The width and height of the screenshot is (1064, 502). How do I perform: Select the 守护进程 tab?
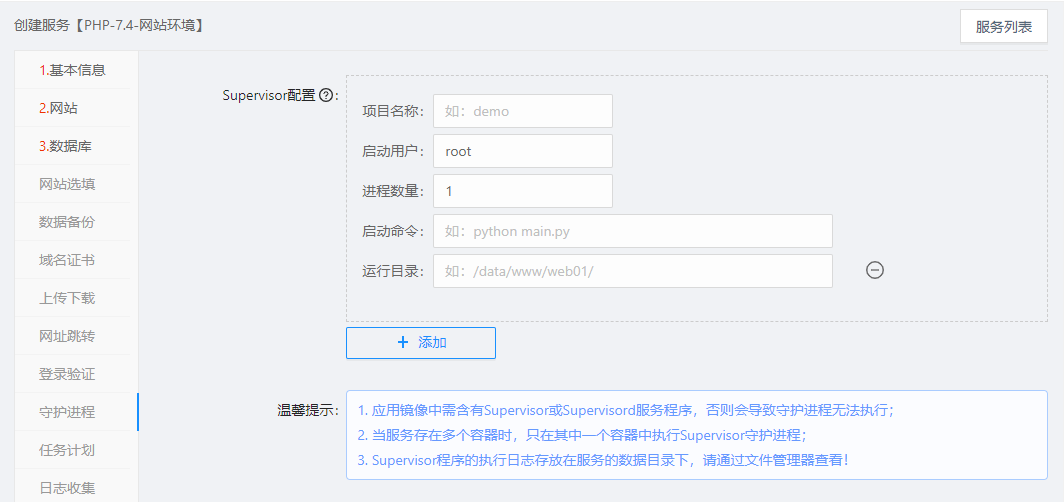tap(67, 412)
